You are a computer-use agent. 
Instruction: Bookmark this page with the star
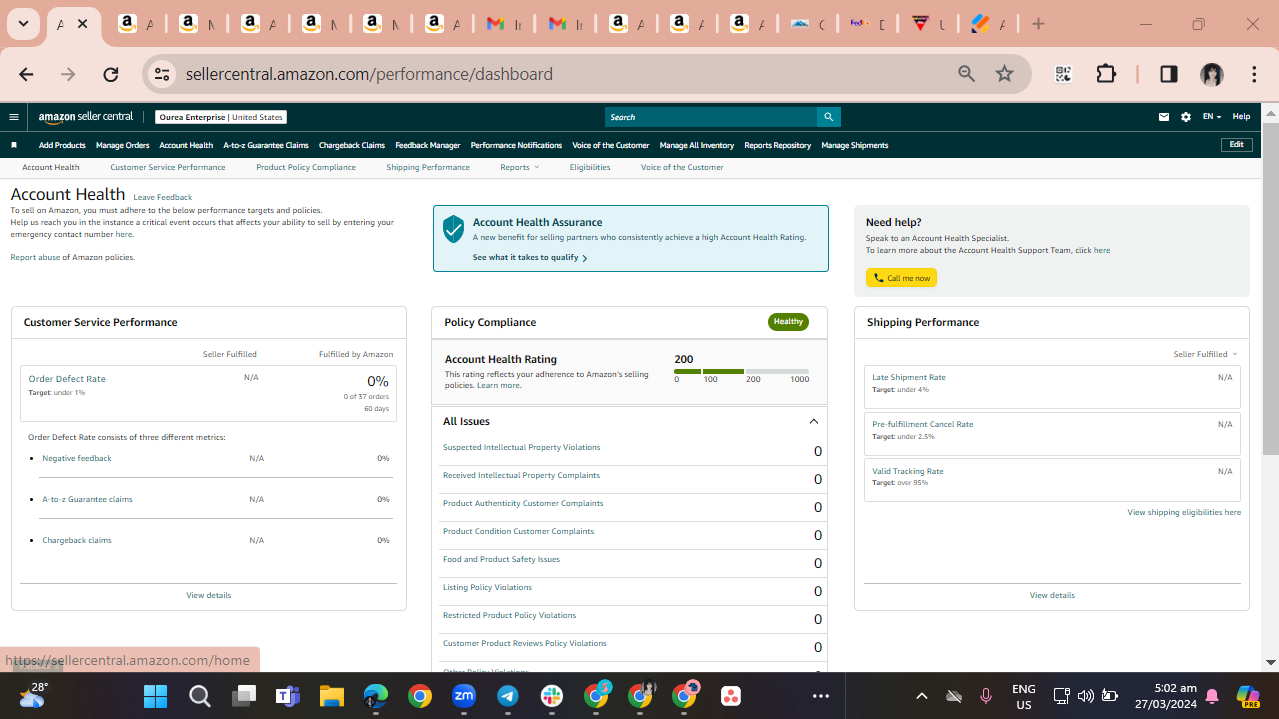[x=1005, y=74]
